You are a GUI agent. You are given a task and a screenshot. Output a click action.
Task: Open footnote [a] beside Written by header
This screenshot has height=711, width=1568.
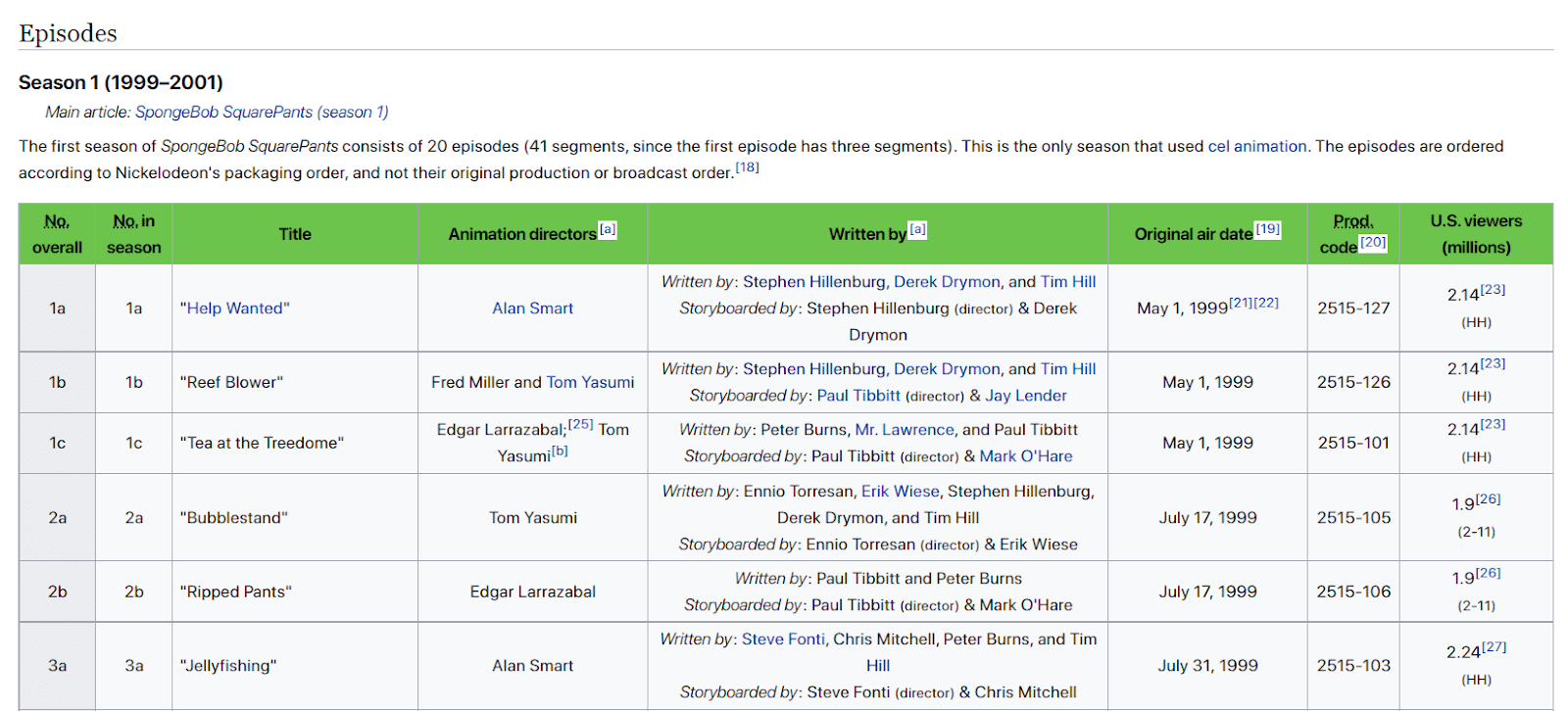(x=917, y=229)
